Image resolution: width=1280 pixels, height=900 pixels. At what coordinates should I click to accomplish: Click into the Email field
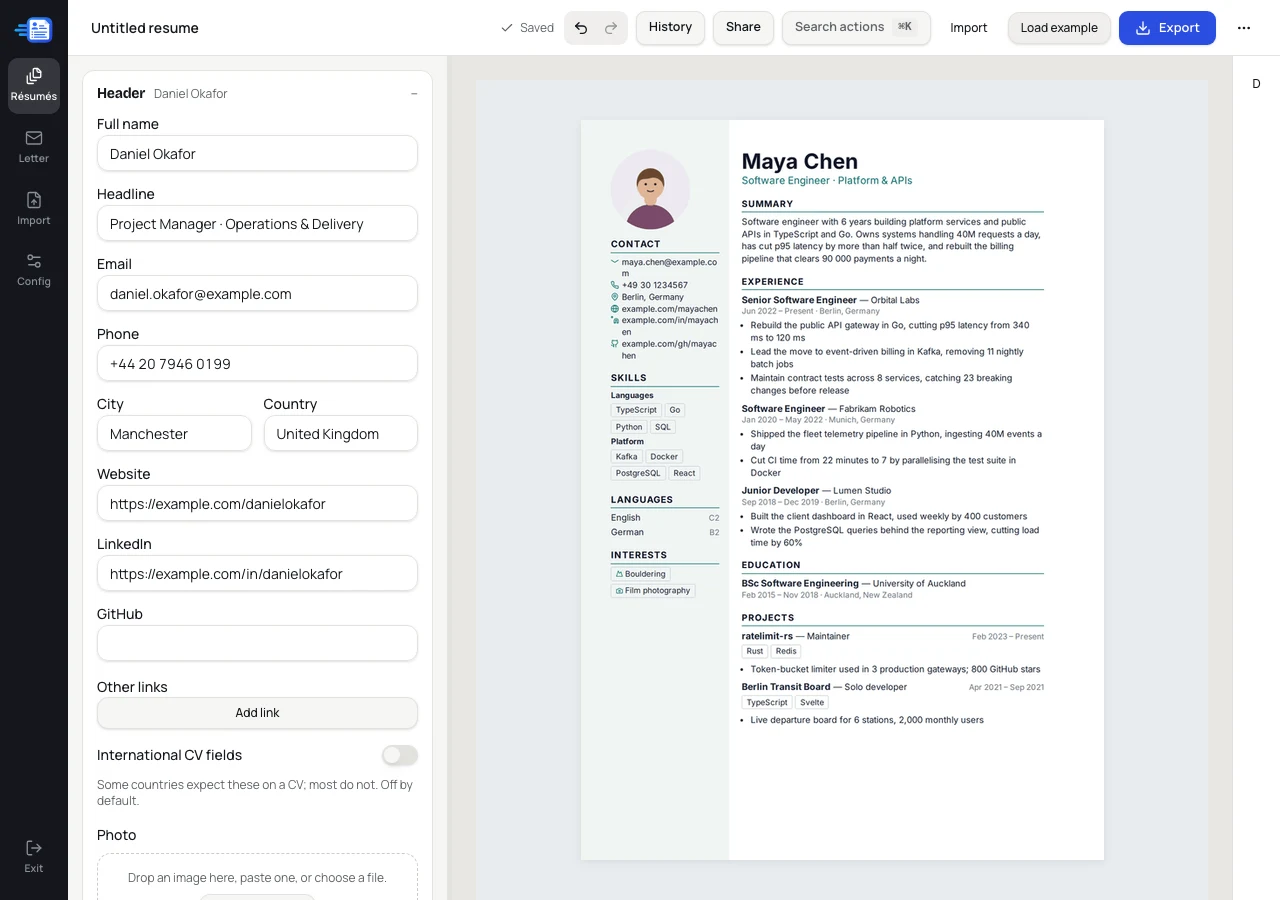(x=257, y=294)
